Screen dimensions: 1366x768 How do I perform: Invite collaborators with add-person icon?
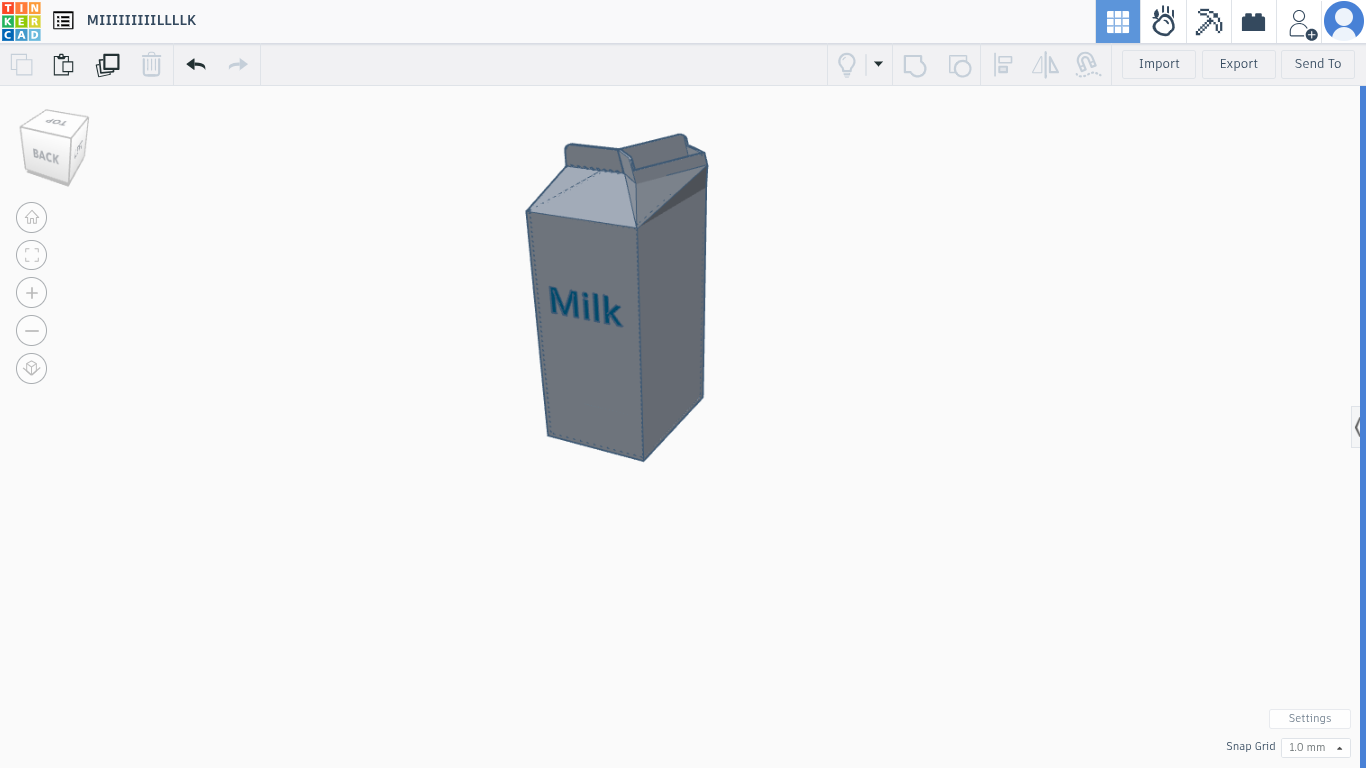point(1301,22)
